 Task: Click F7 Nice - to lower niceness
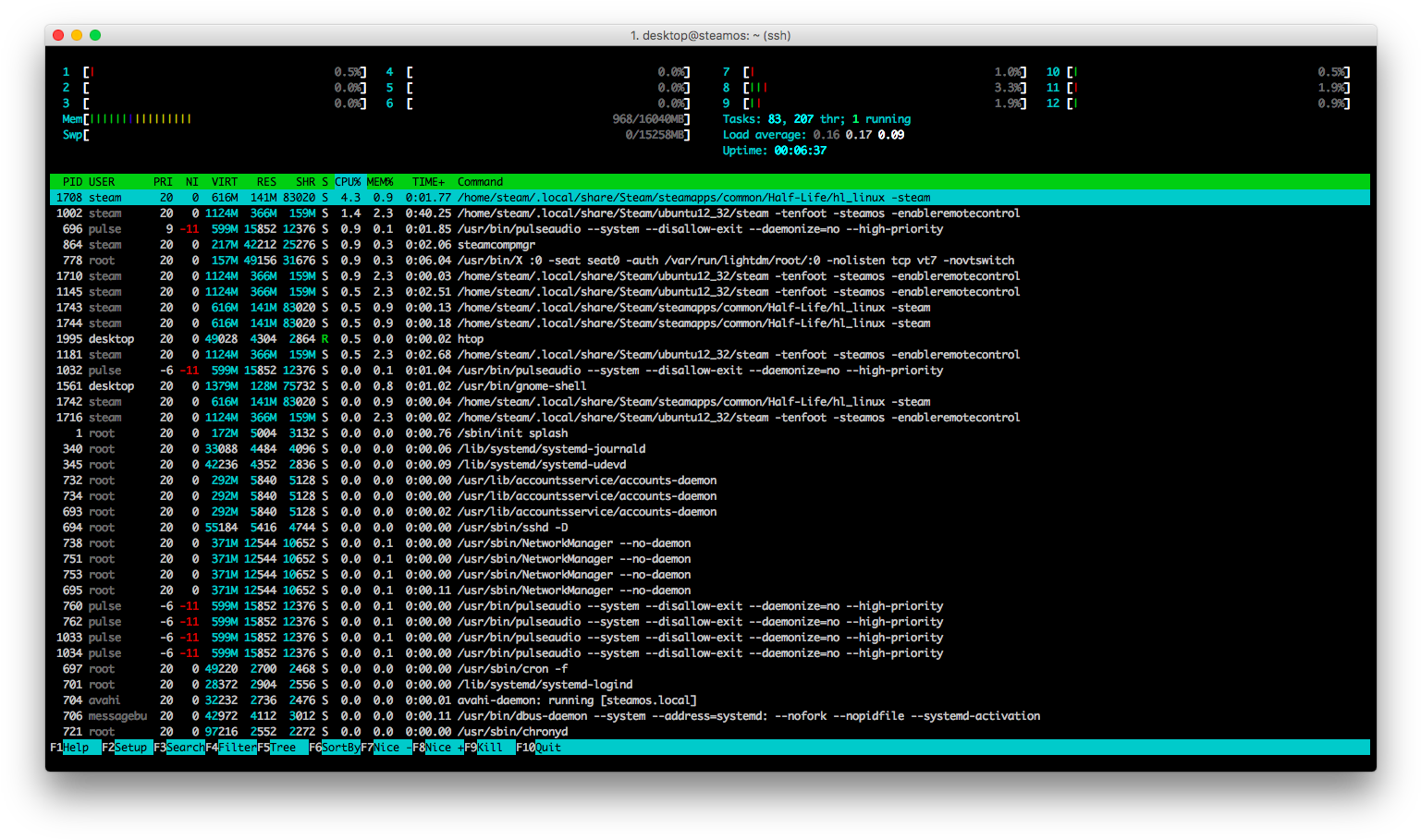click(388, 748)
